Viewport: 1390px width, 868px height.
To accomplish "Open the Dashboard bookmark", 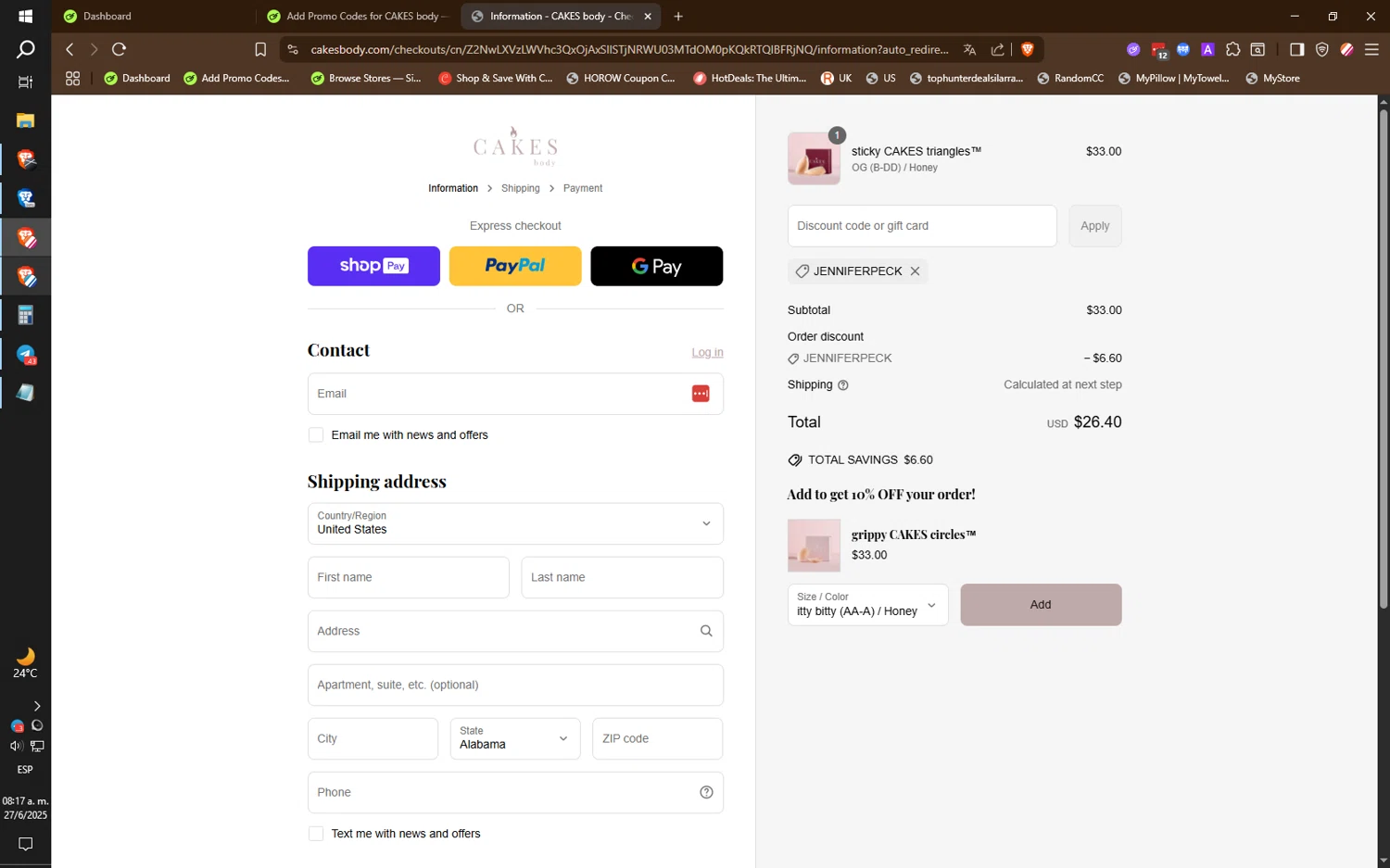I will point(137,79).
